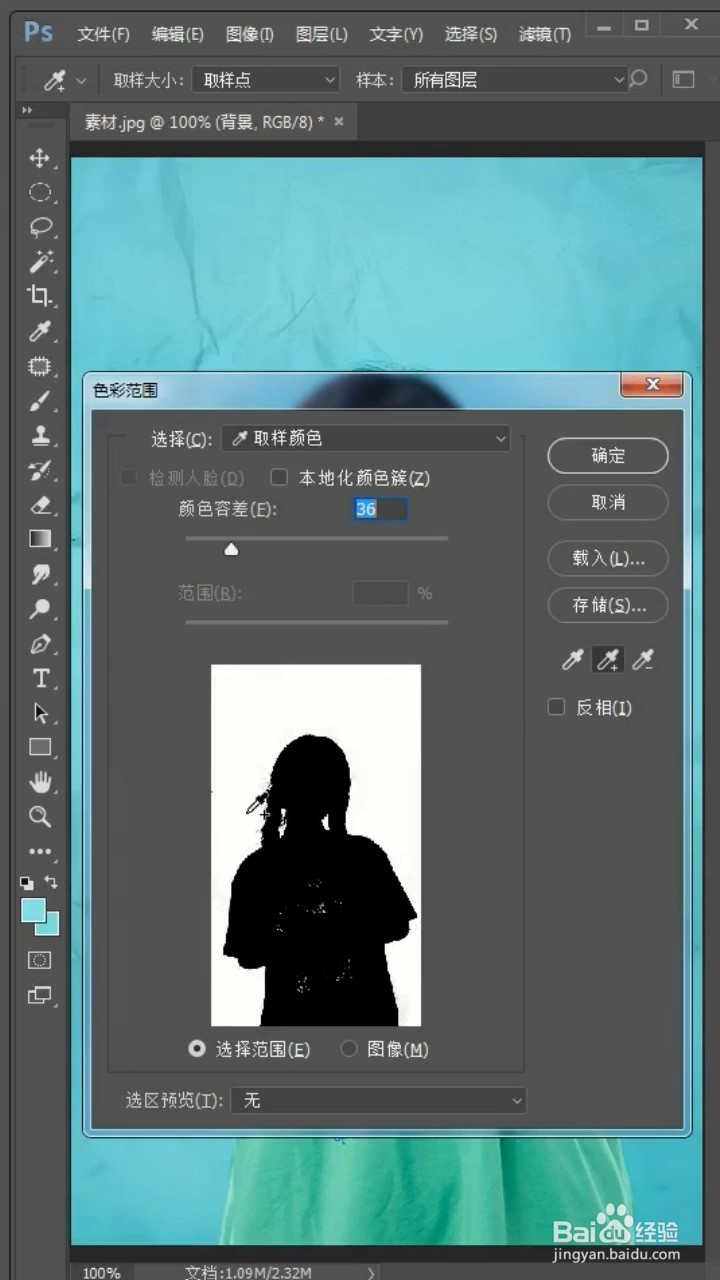This screenshot has height=1280, width=720.
Task: Pick the plain Eyedropper in Color Range
Action: [x=573, y=659]
